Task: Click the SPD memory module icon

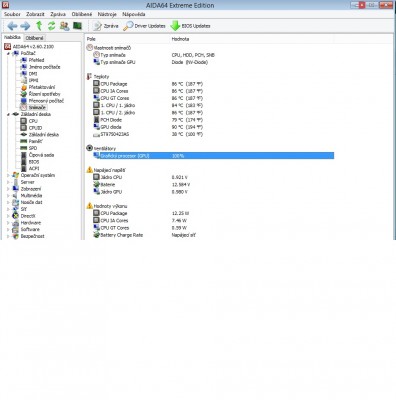Action: (24, 148)
